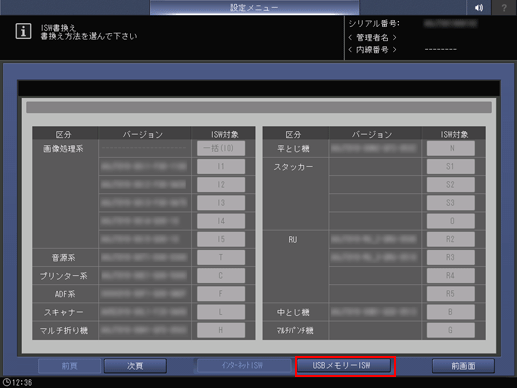This screenshot has height=388, width=517.
Task: Click the 管理者名 label
Action: point(372,37)
